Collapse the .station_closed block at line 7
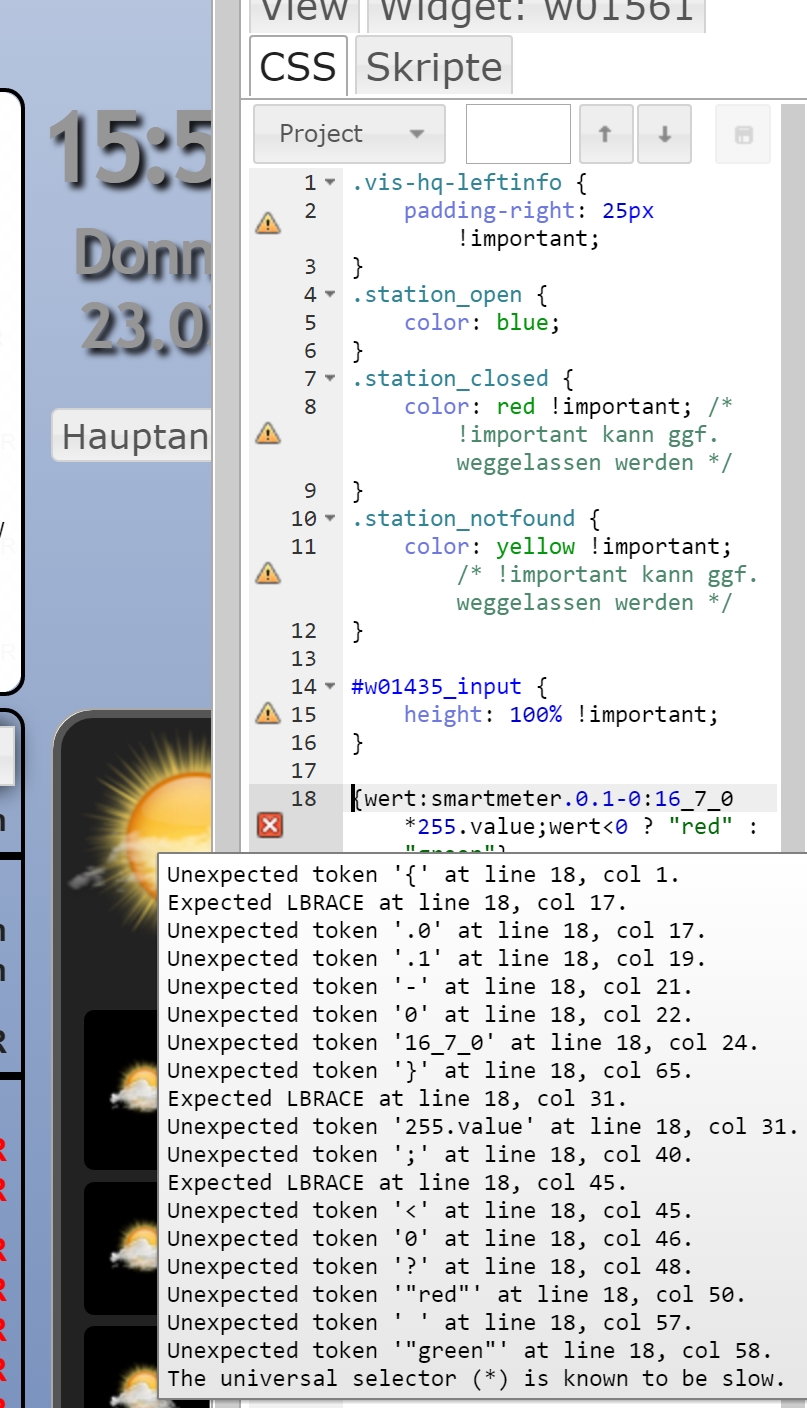807x1408 pixels. coord(331,379)
